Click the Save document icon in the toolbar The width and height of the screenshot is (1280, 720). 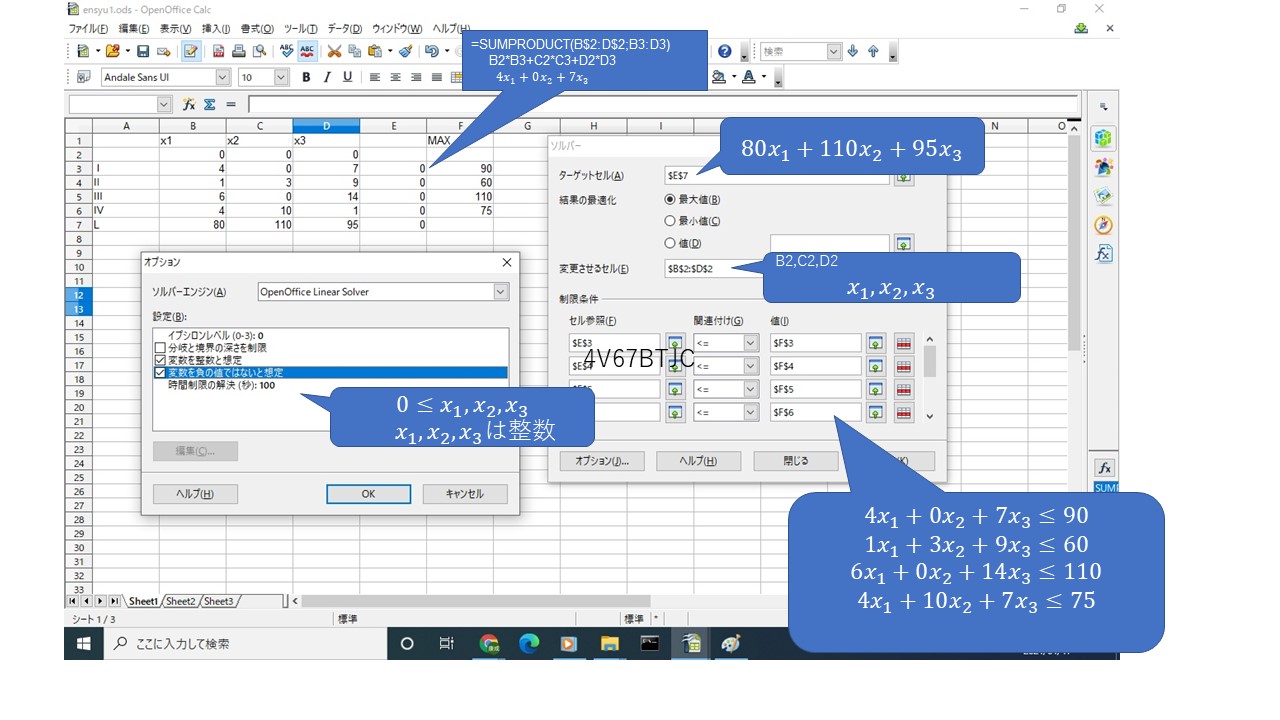pos(143,51)
